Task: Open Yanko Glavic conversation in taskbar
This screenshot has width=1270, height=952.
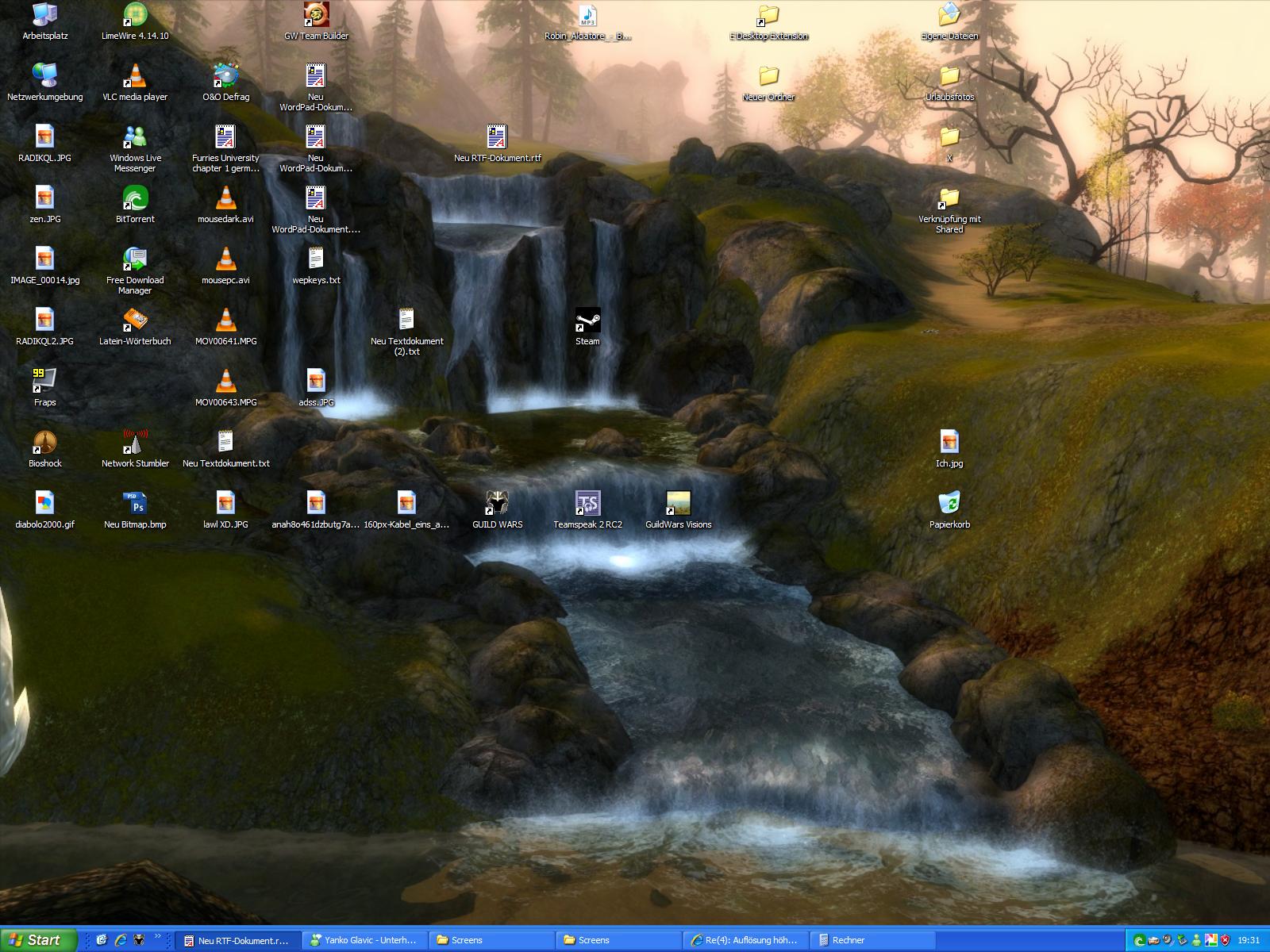Action: 365,940
